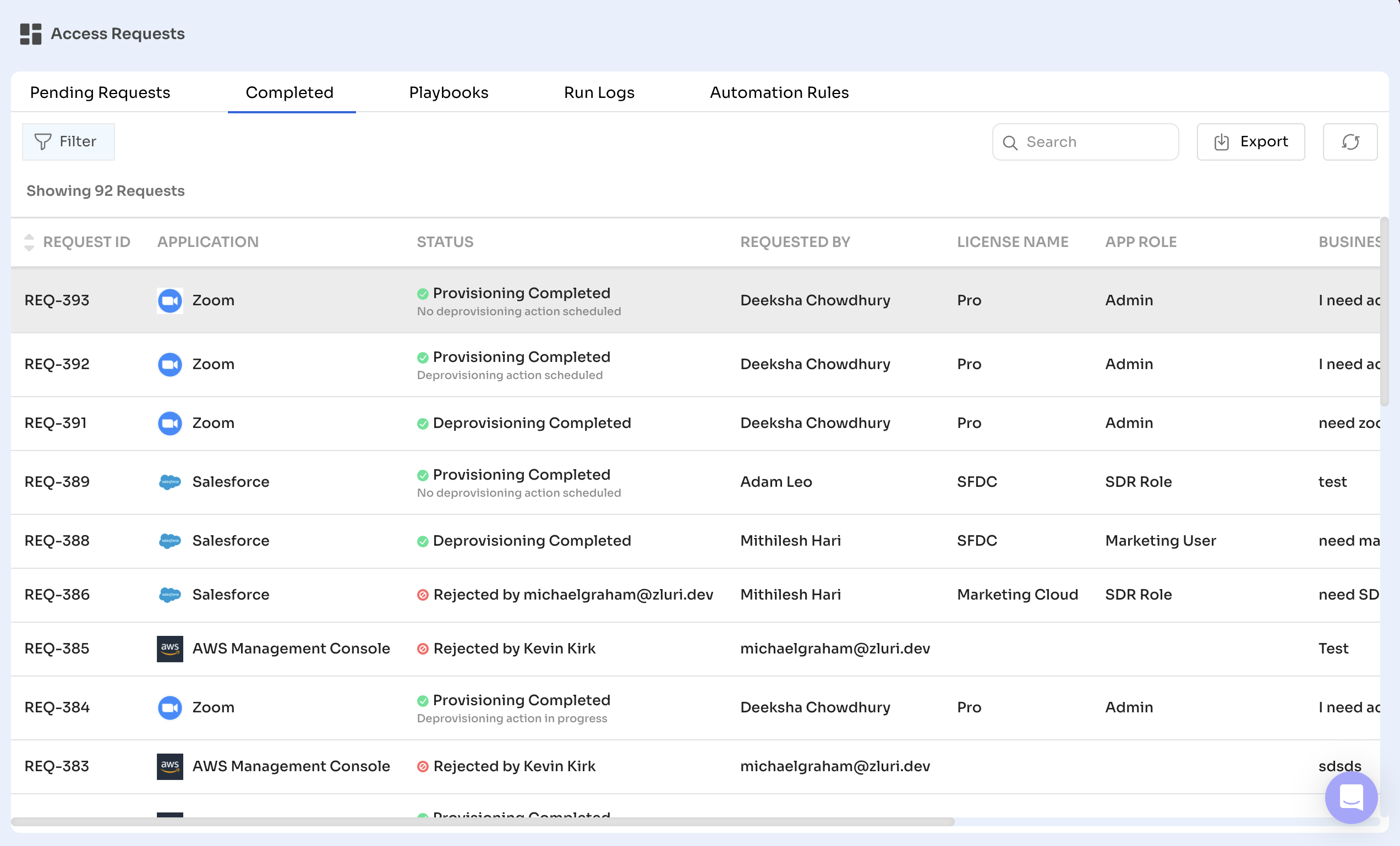The width and height of the screenshot is (1400, 846).
Task: Click Deprovisioning action scheduled text
Action: pyautogui.click(x=510, y=375)
